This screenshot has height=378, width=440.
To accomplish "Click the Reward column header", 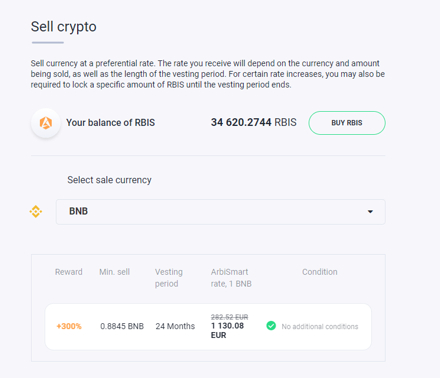I will coord(69,272).
